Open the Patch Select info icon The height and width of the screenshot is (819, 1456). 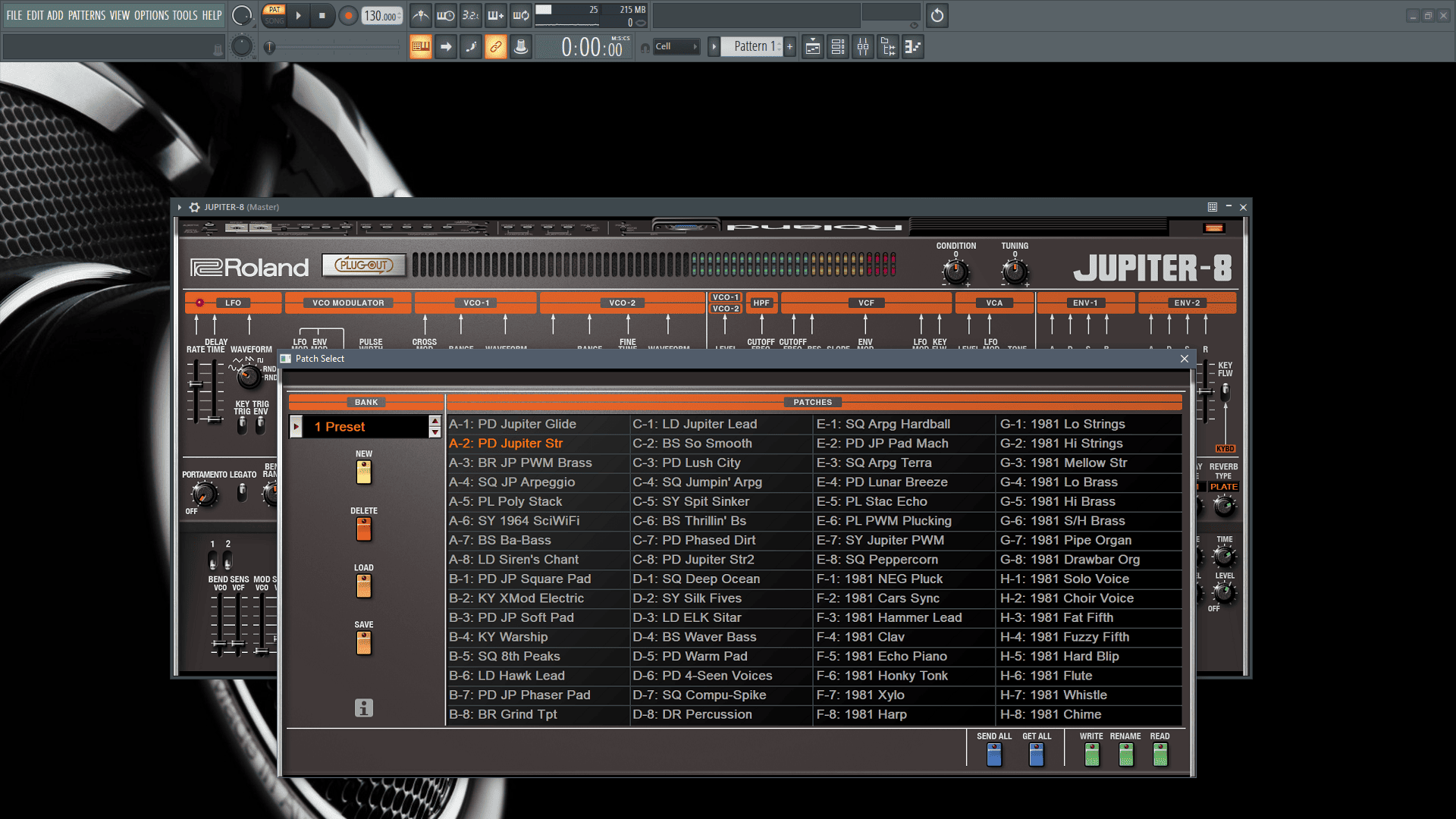point(364,708)
